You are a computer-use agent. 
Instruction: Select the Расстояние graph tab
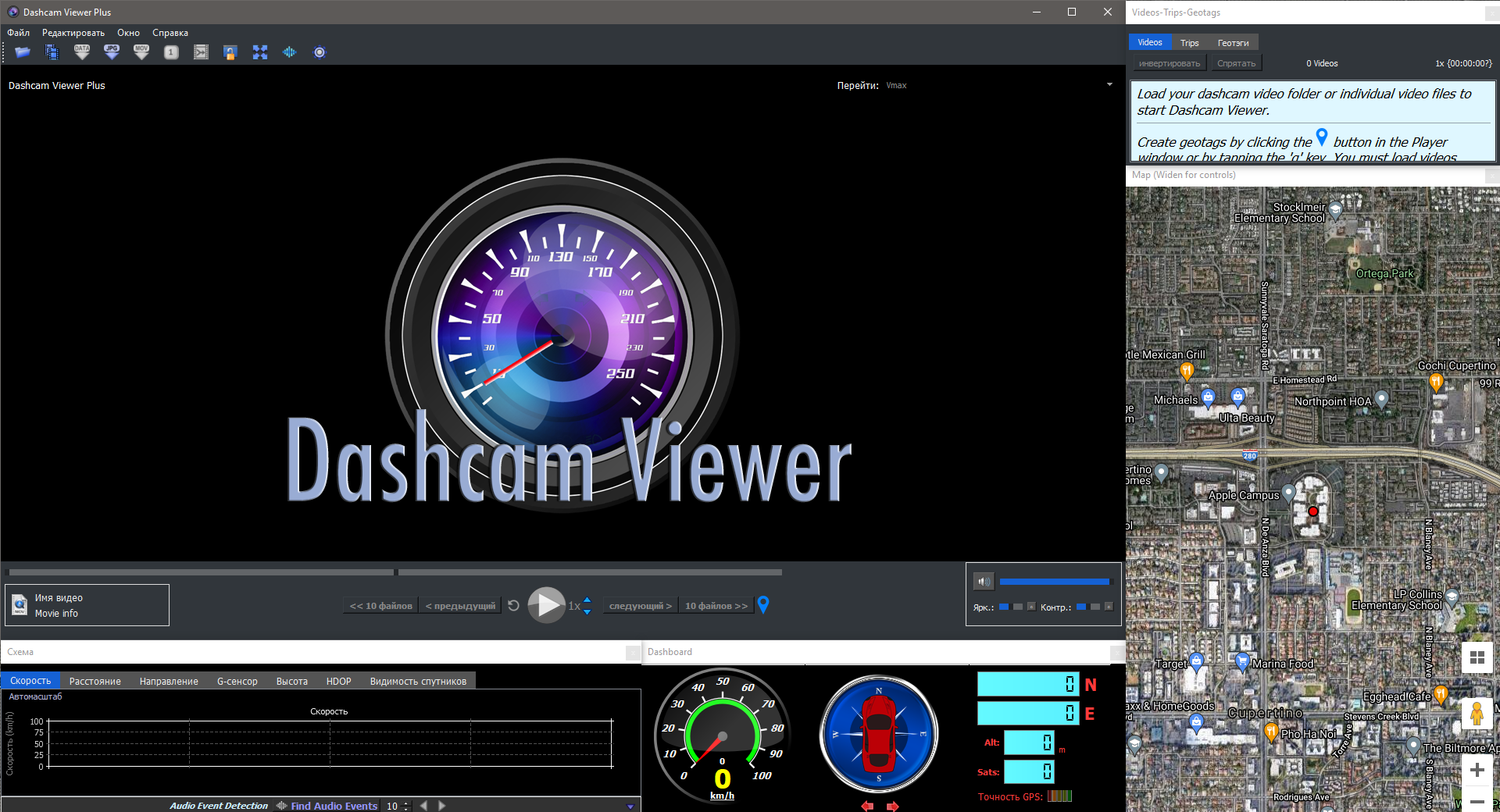coord(95,682)
